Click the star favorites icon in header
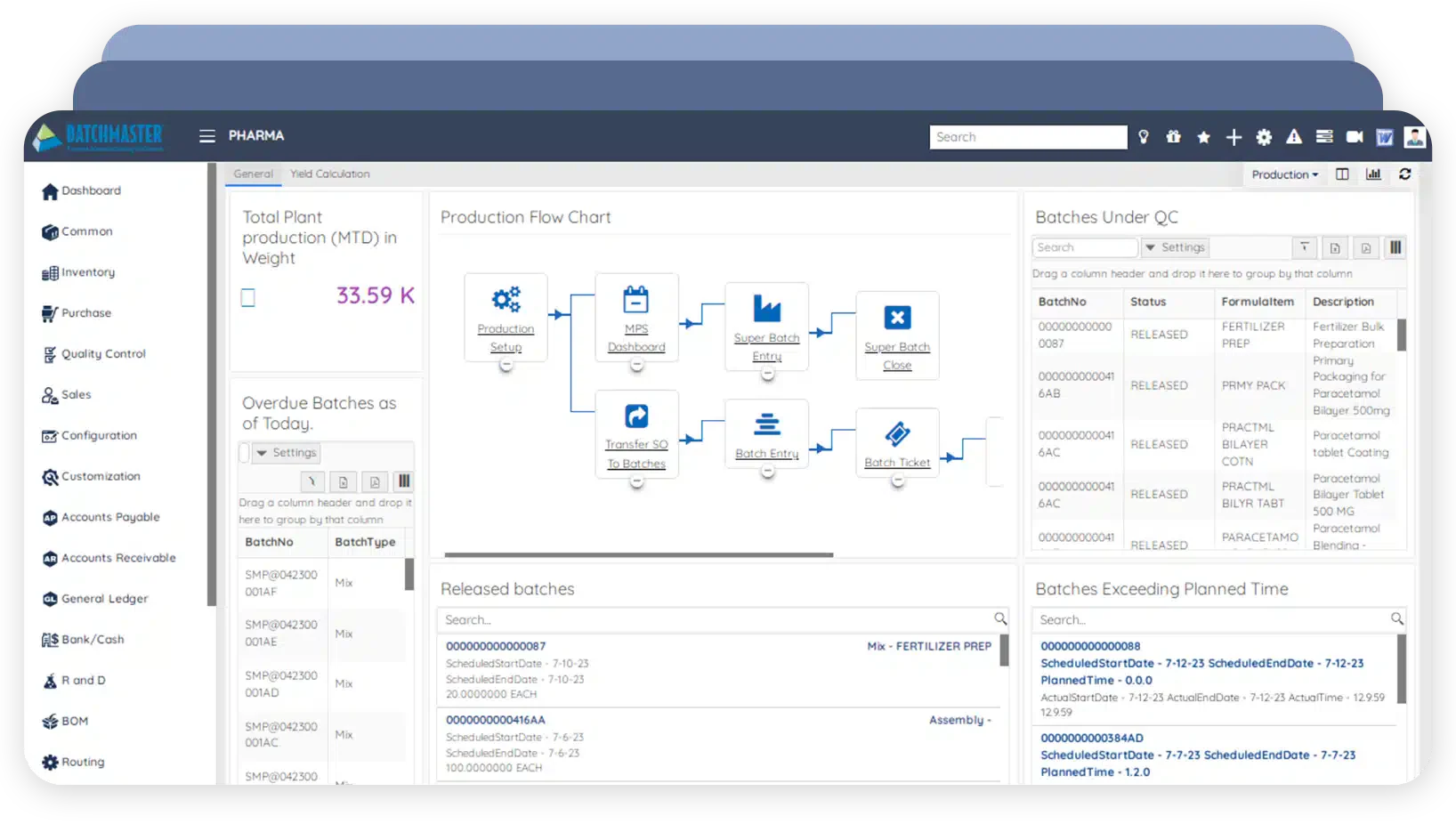This screenshot has width=1456, height=824. 1203,137
